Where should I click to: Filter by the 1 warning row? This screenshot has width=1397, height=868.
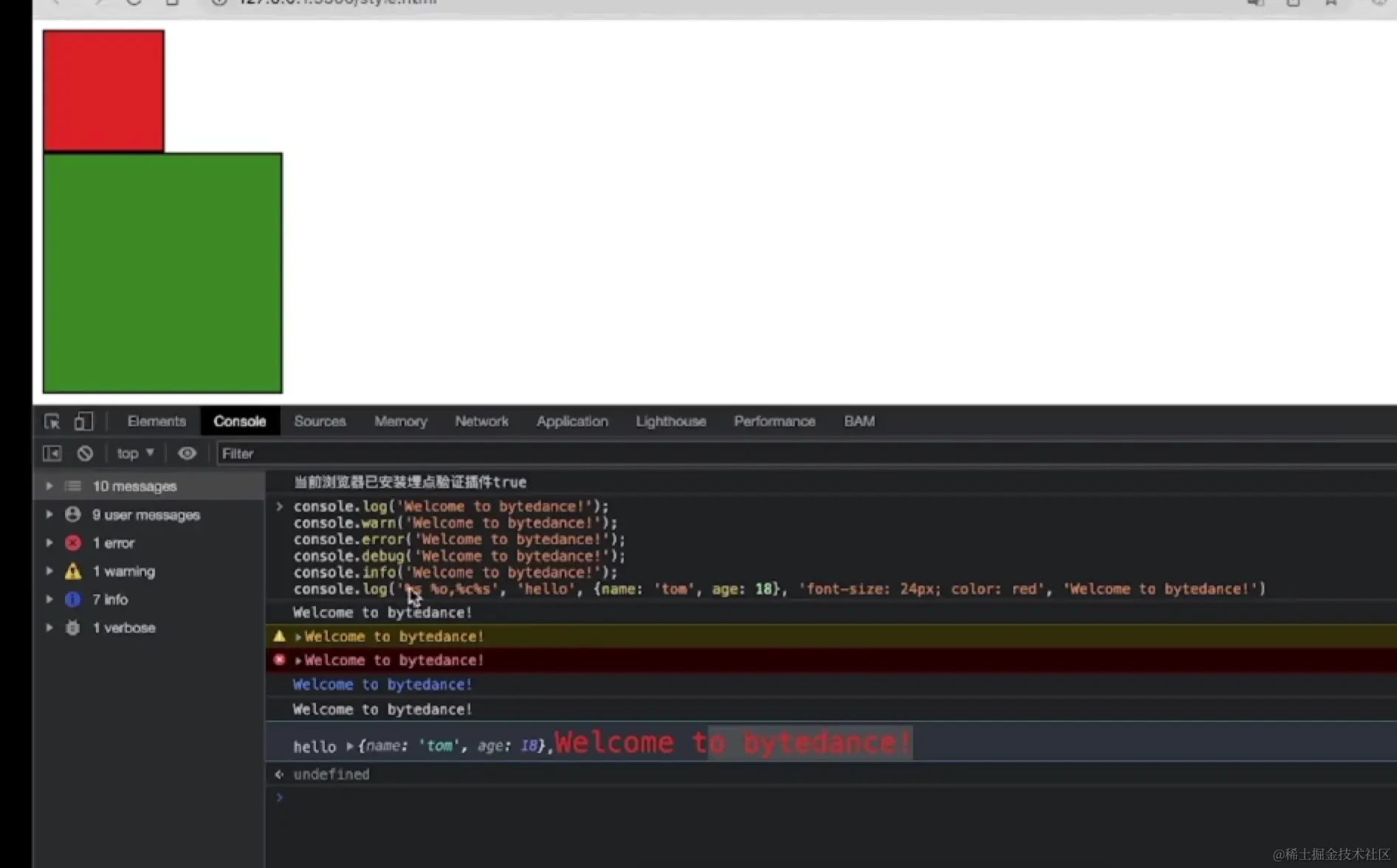[x=150, y=571]
